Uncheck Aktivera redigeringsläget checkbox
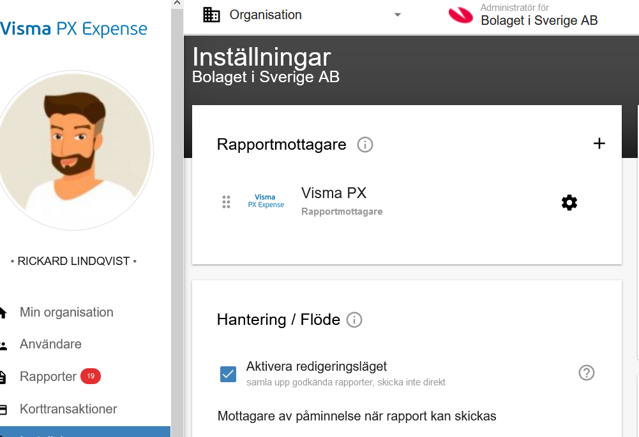Viewport: 639px width, 437px height. 228,373
